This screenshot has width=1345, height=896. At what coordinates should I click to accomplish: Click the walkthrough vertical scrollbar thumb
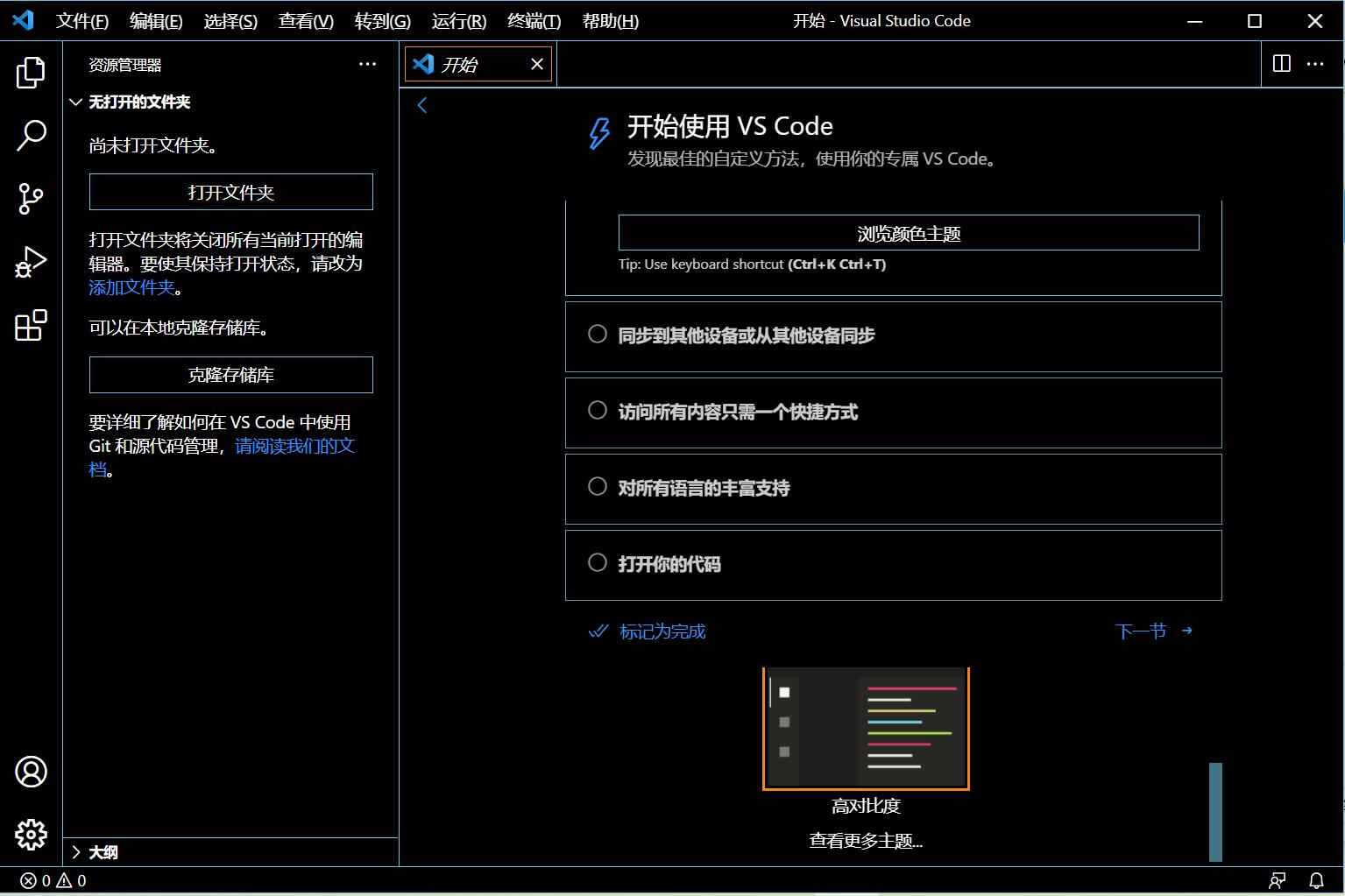click(x=1215, y=812)
